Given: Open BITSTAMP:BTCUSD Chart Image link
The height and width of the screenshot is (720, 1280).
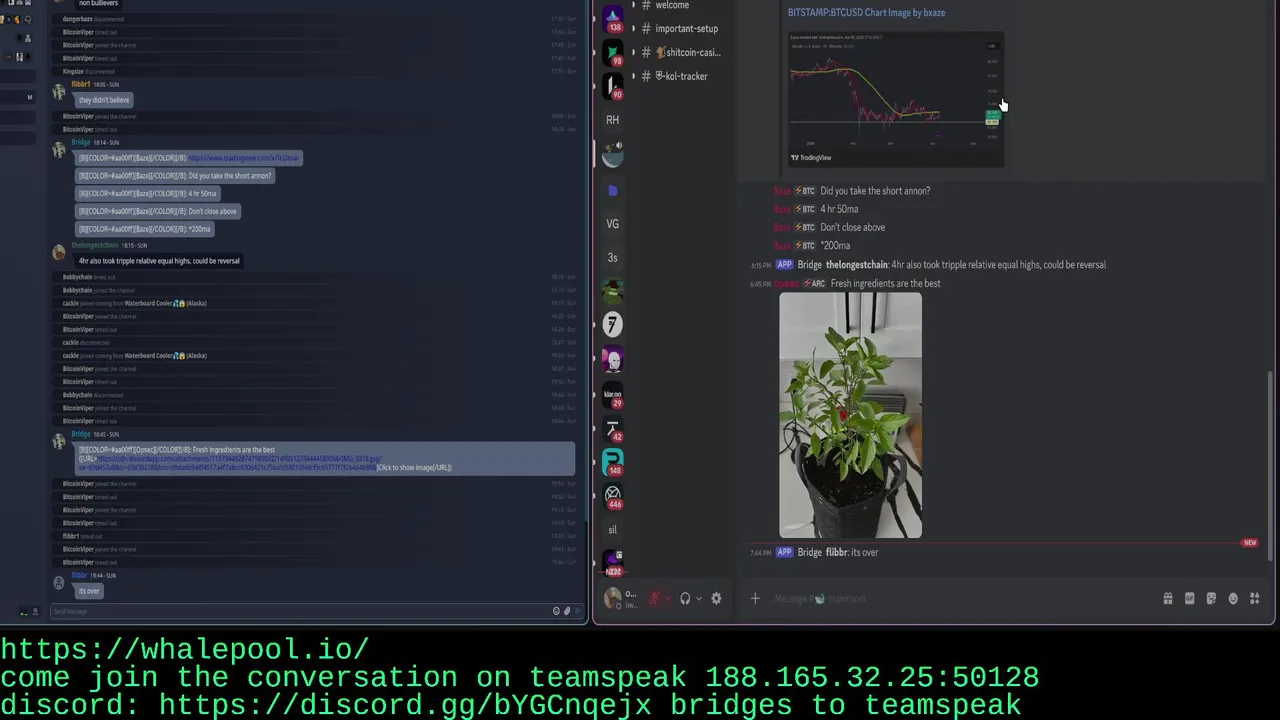Looking at the screenshot, I should [x=866, y=12].
